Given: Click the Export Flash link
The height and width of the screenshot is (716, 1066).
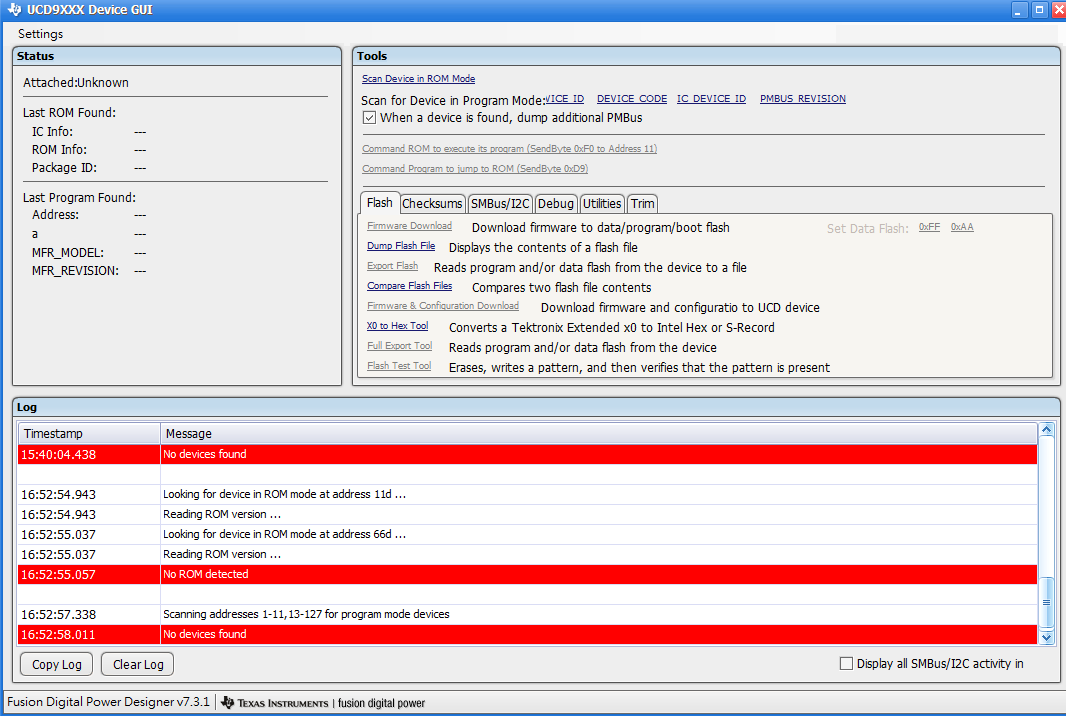Looking at the screenshot, I should click(392, 266).
